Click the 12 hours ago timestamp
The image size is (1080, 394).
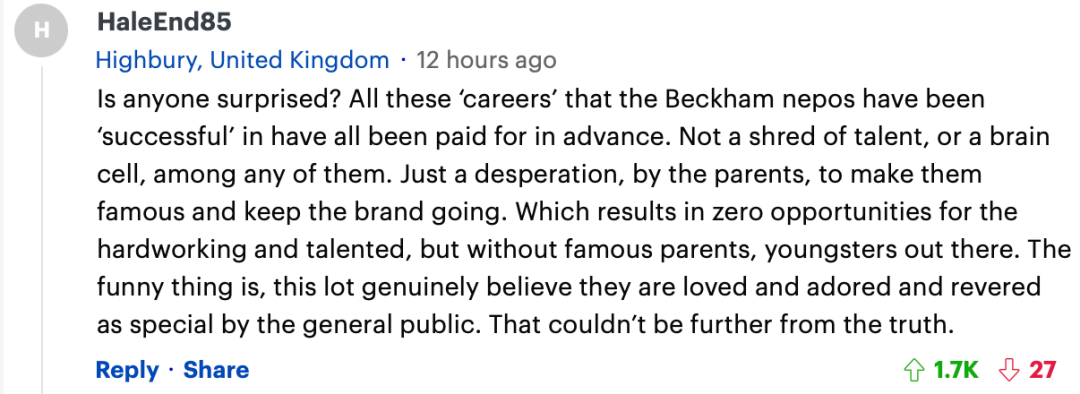click(486, 61)
